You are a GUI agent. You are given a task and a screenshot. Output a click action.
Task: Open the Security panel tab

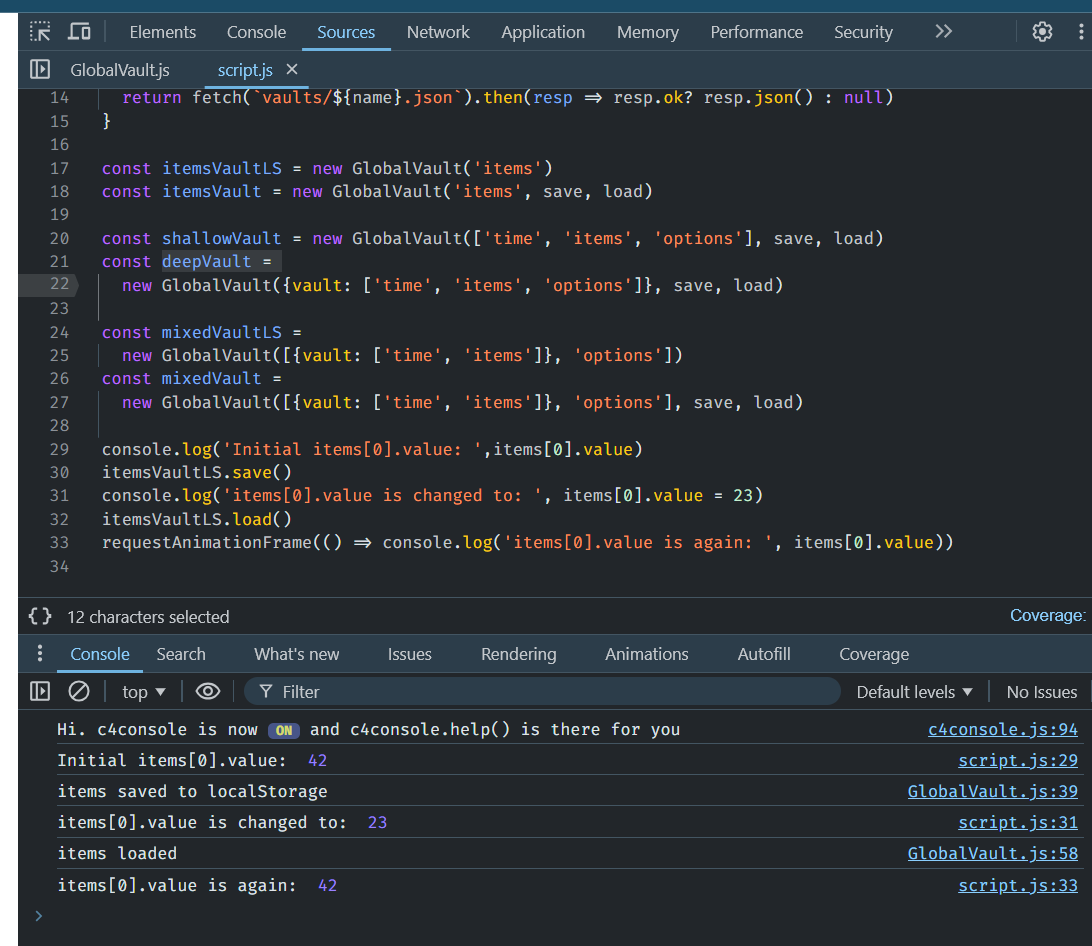pyautogui.click(x=863, y=32)
